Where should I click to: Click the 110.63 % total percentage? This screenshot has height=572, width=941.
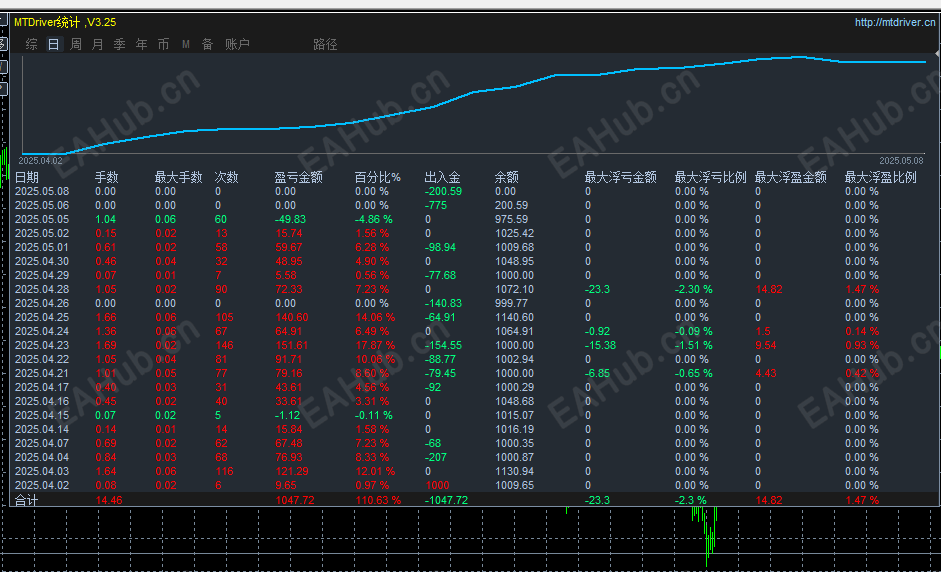pyautogui.click(x=378, y=500)
